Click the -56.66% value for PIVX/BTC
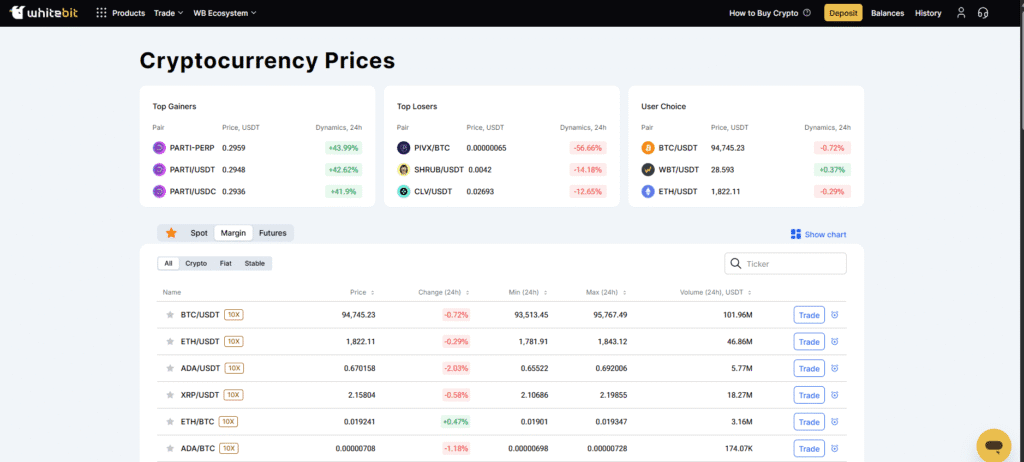This screenshot has width=1024, height=462. pyautogui.click(x=588, y=148)
